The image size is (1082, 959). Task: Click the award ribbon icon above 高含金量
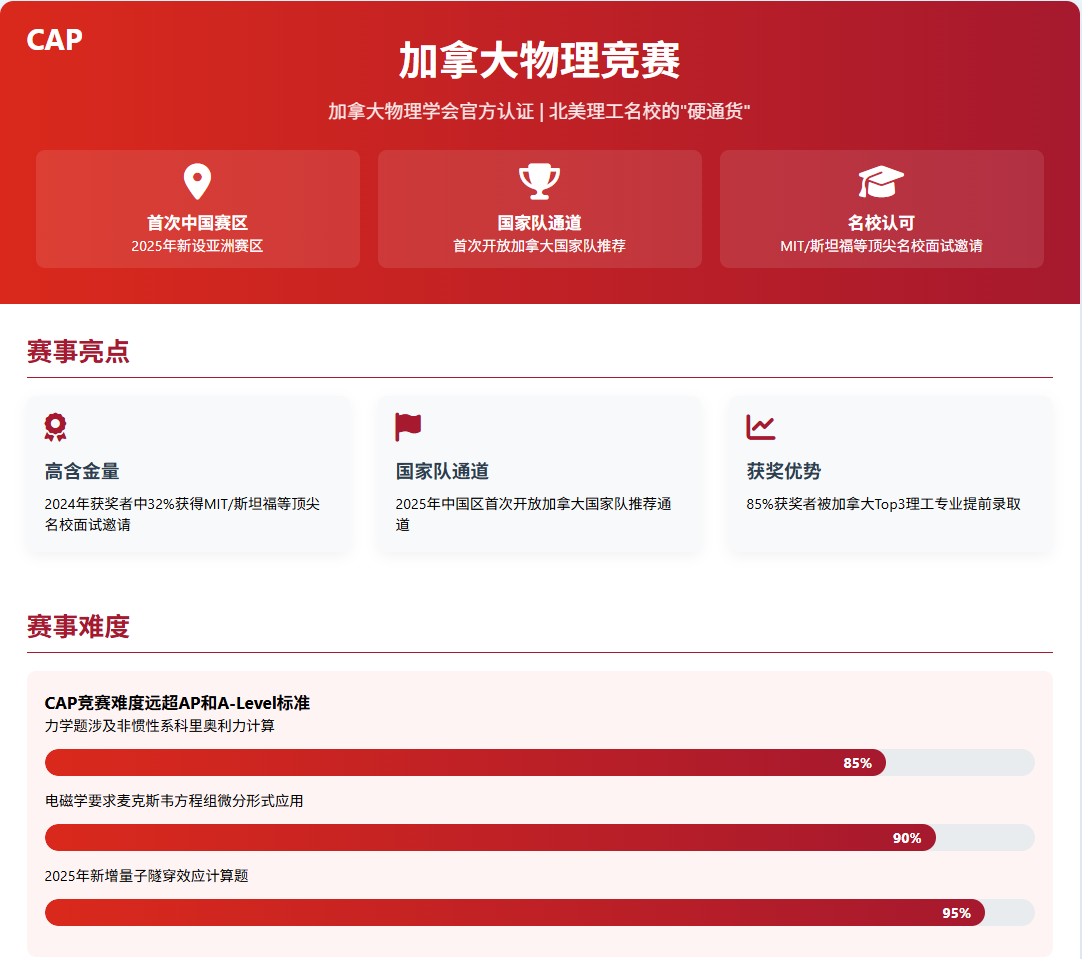point(55,427)
